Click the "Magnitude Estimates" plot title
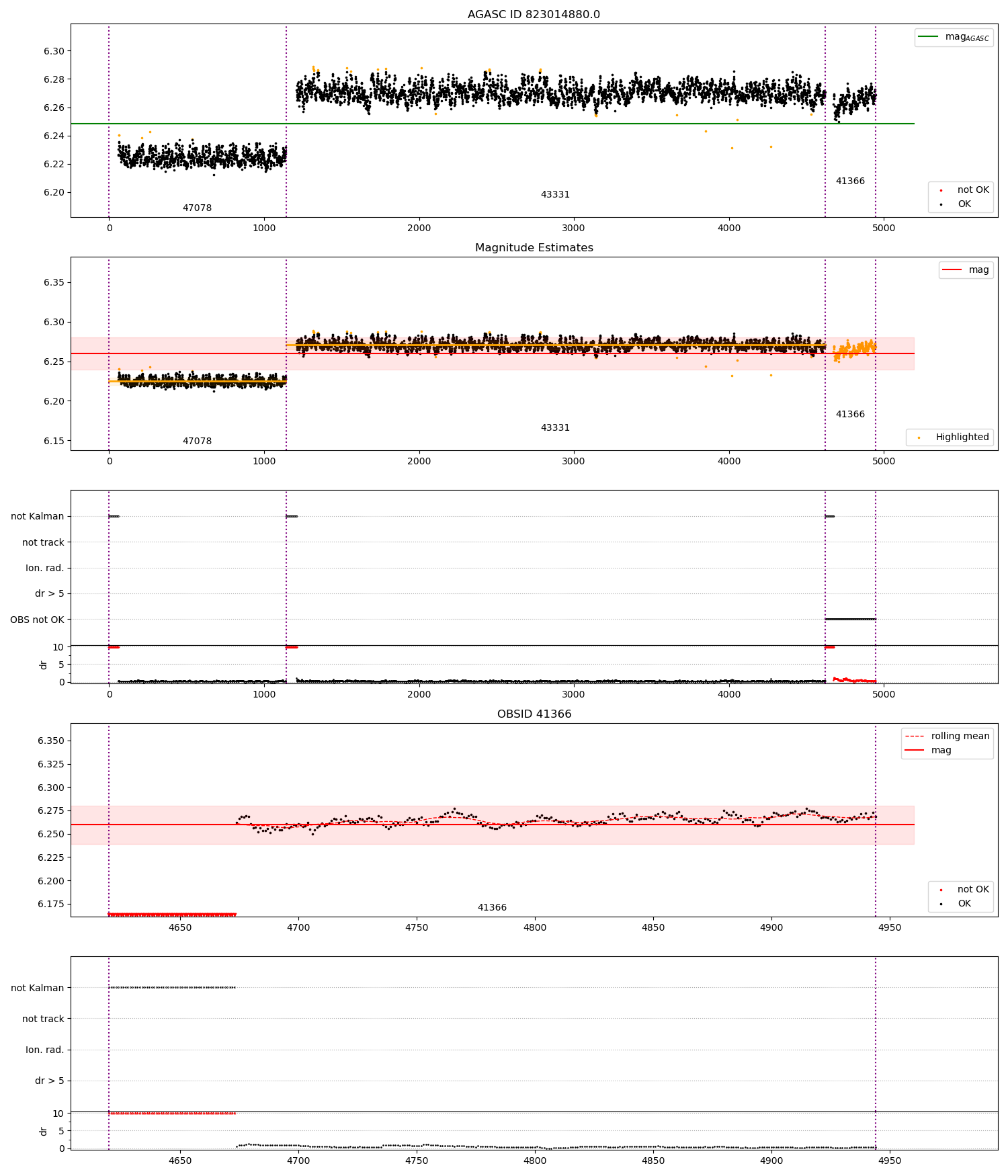The image size is (1008, 1176). tap(534, 248)
